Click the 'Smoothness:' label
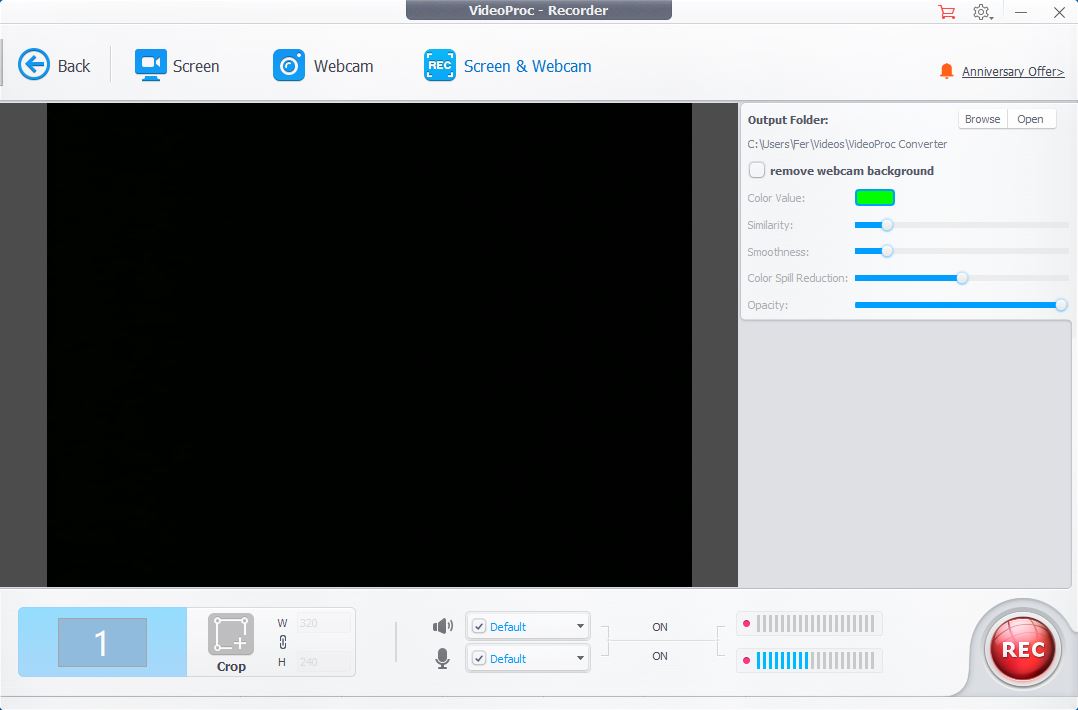1078x710 pixels. [x=778, y=252]
